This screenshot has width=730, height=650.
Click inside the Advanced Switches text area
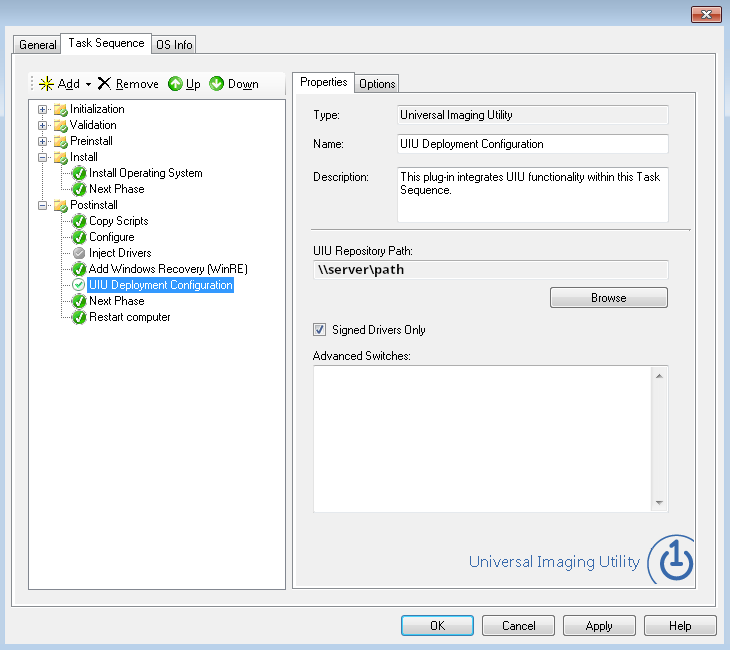(x=482, y=439)
